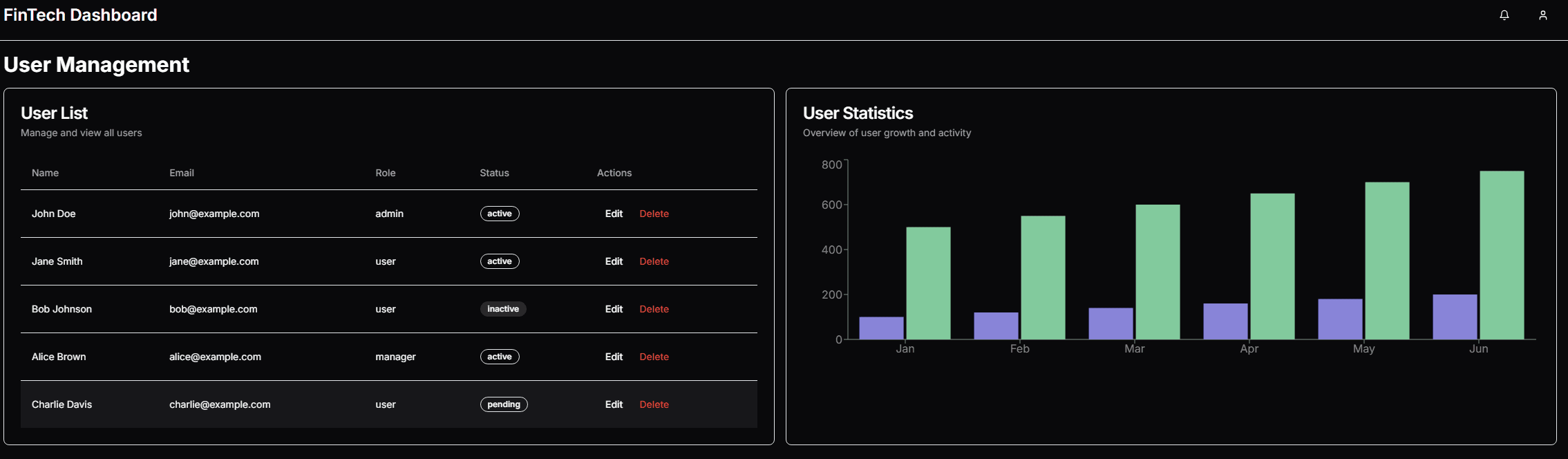Delete Jane Smith's account

(x=654, y=261)
